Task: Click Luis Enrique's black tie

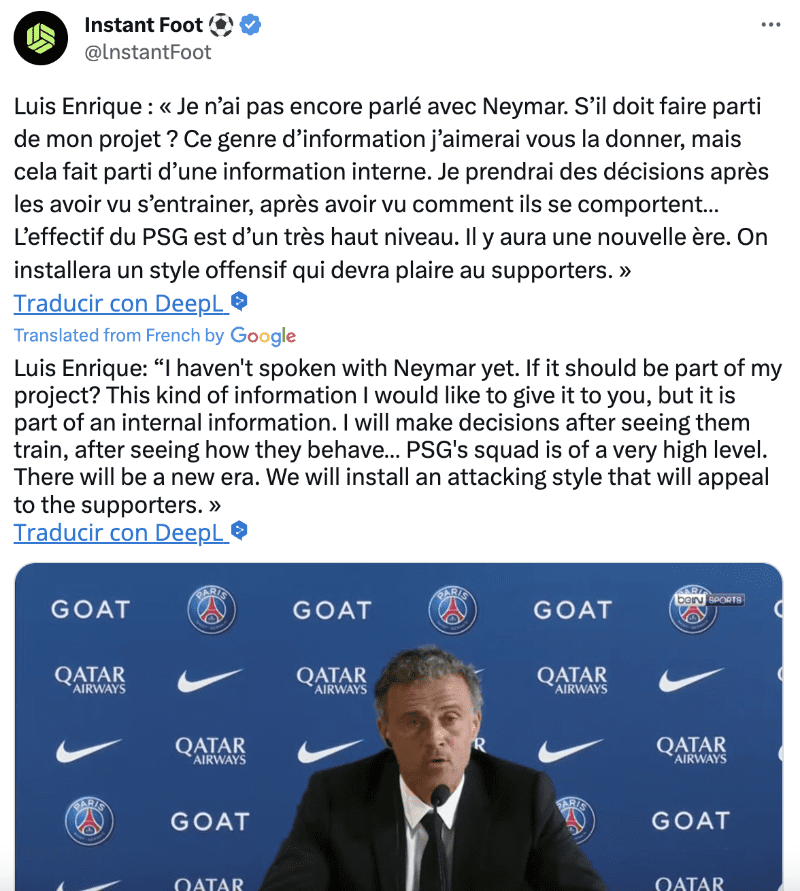Action: point(431,850)
